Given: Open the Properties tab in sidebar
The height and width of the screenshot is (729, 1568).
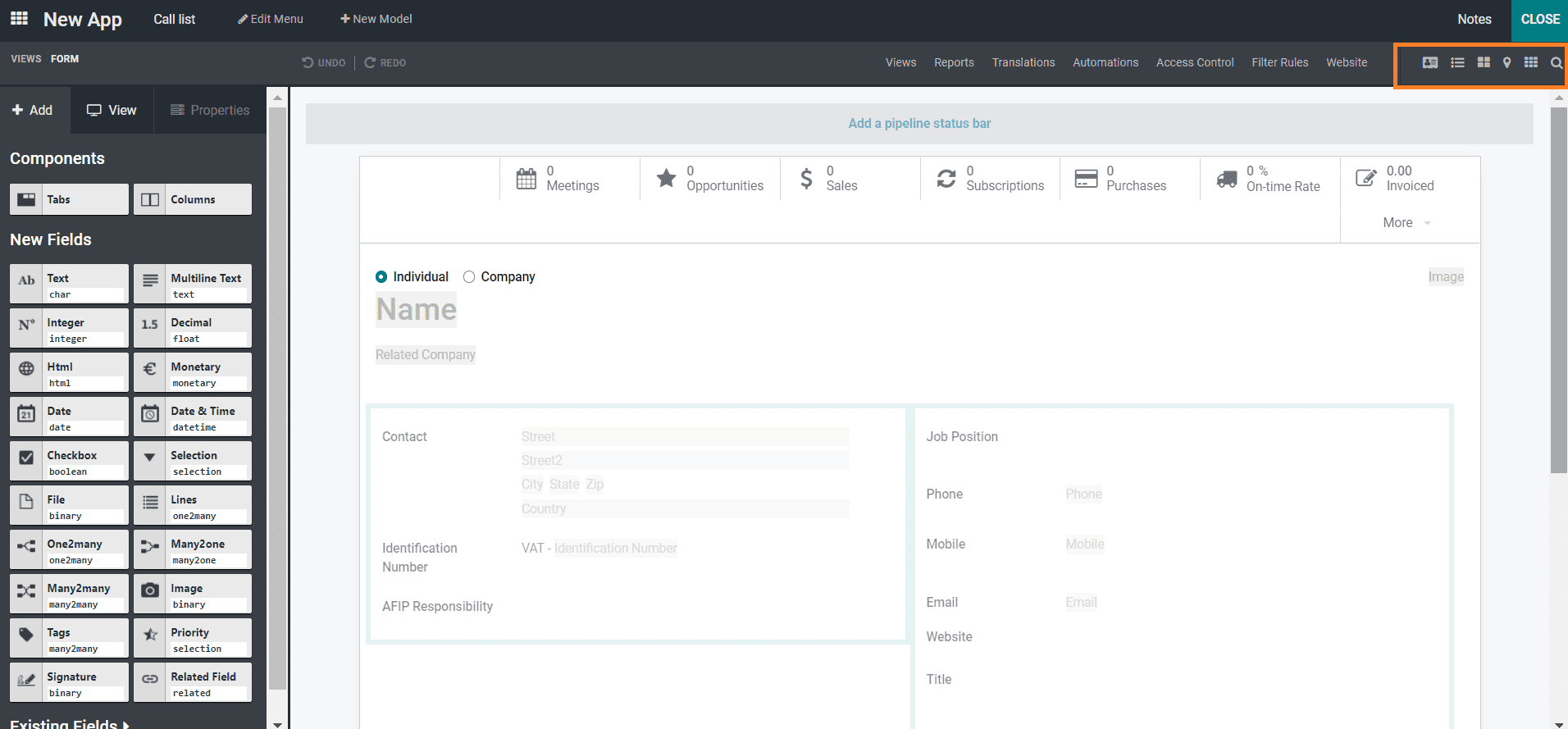Looking at the screenshot, I should (x=210, y=110).
